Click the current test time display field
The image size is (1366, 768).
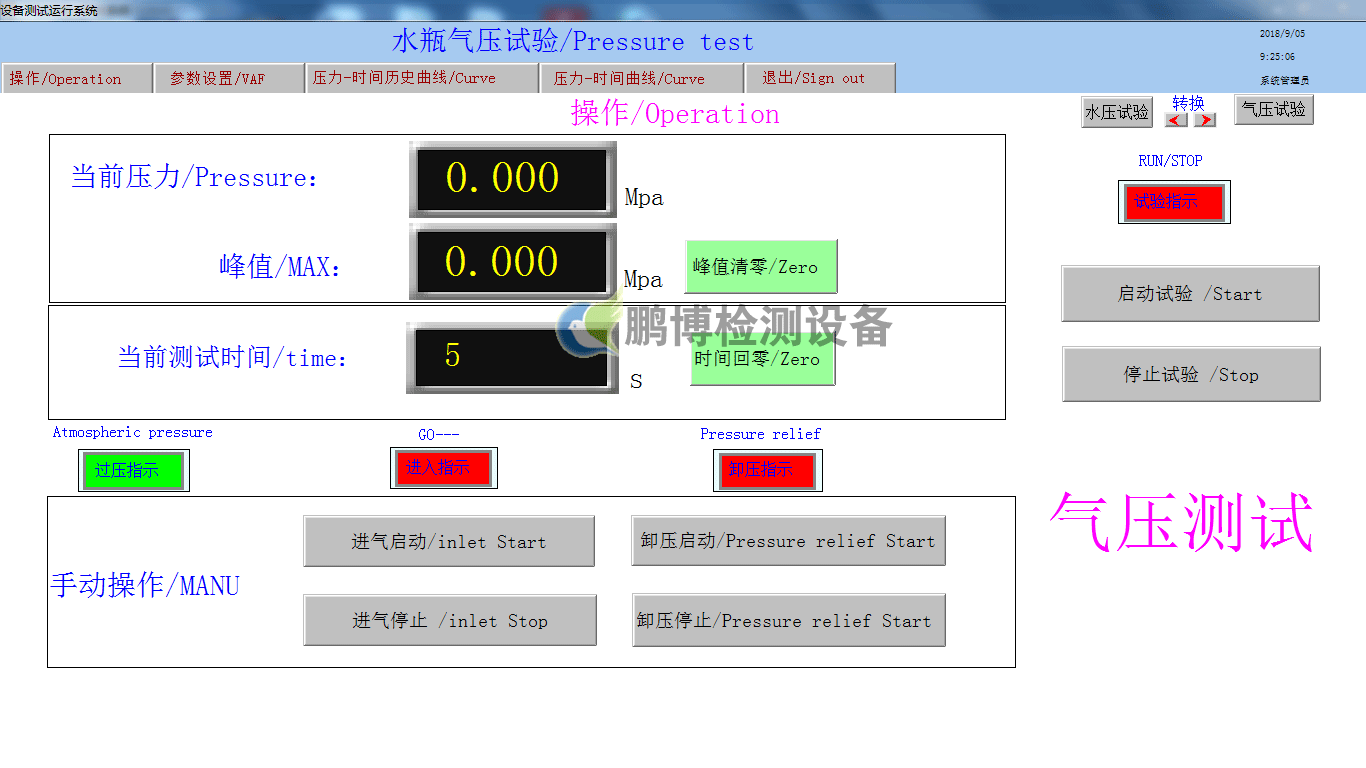click(511, 357)
